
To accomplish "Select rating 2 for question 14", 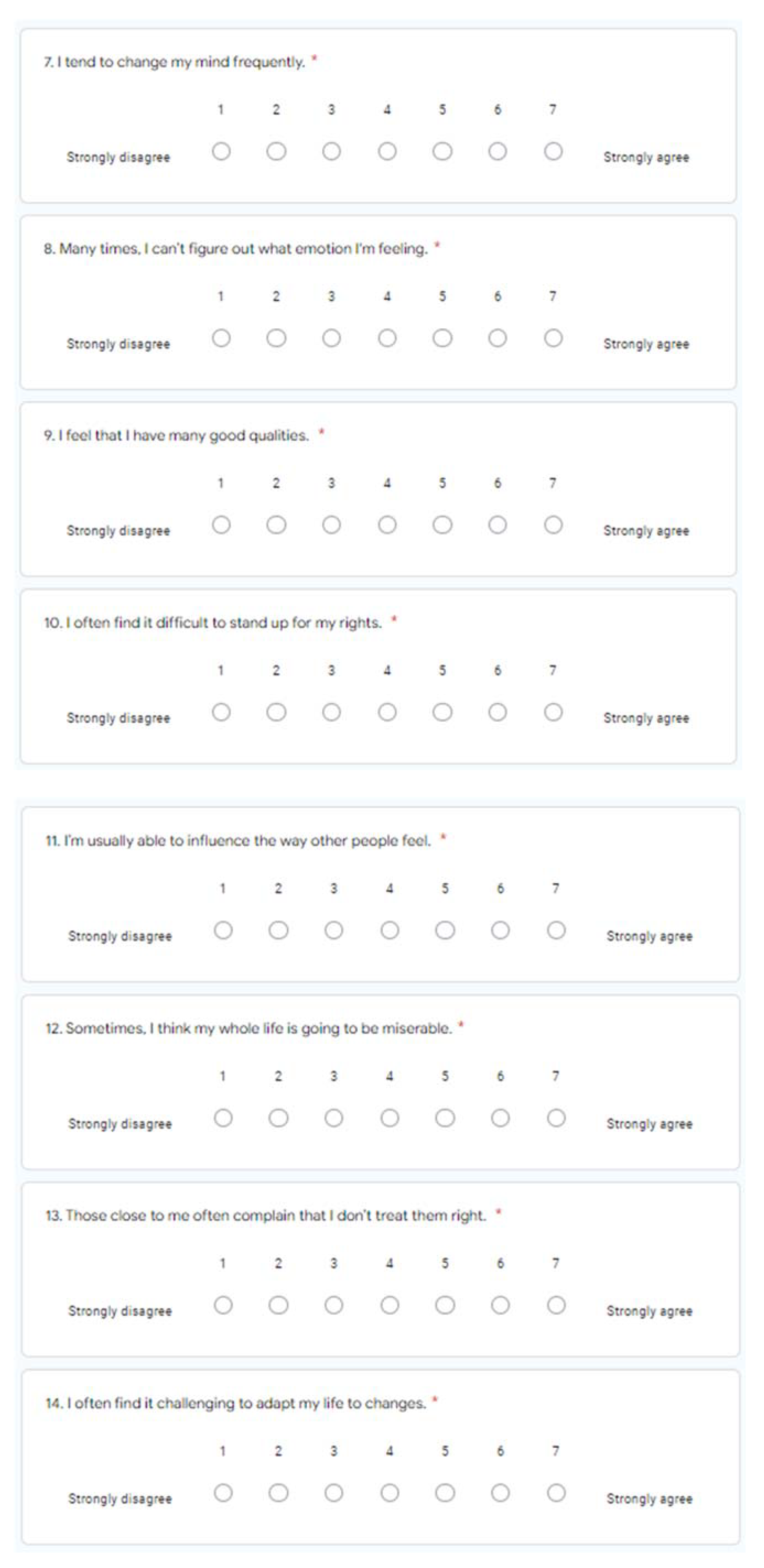I will (278, 1493).
